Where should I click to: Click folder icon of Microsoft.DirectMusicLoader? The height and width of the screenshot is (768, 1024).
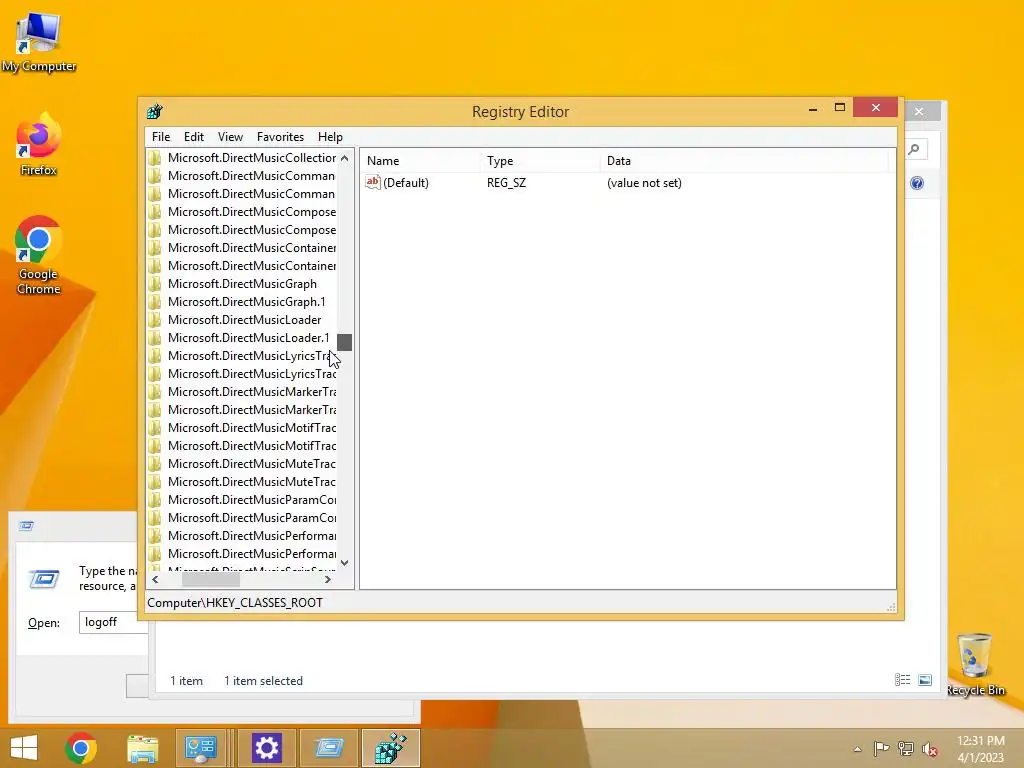pos(155,319)
